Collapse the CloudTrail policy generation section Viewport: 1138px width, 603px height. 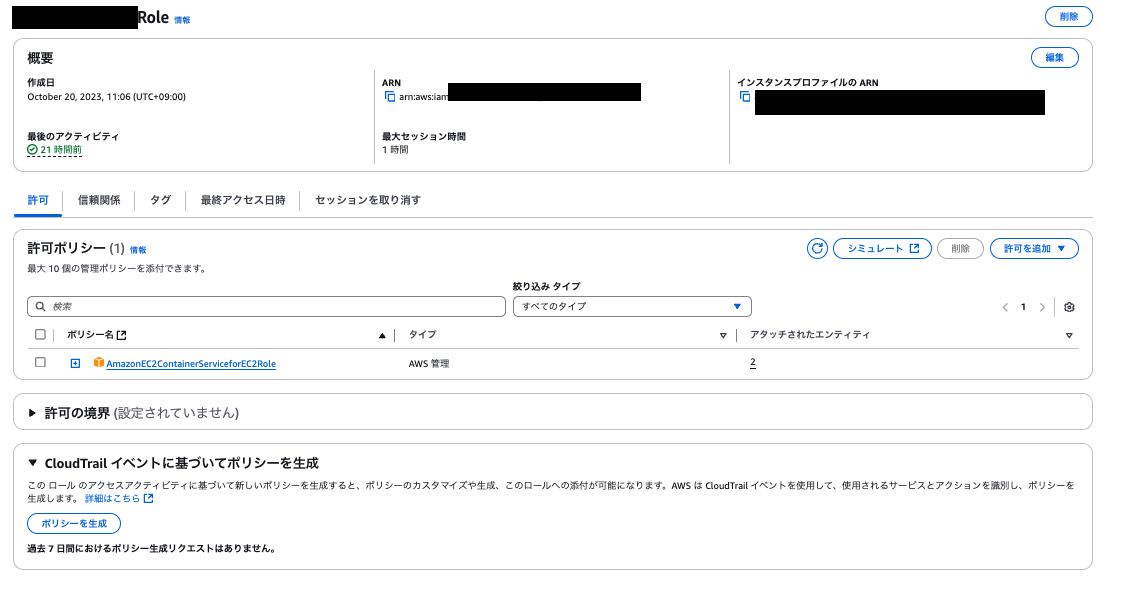33,462
